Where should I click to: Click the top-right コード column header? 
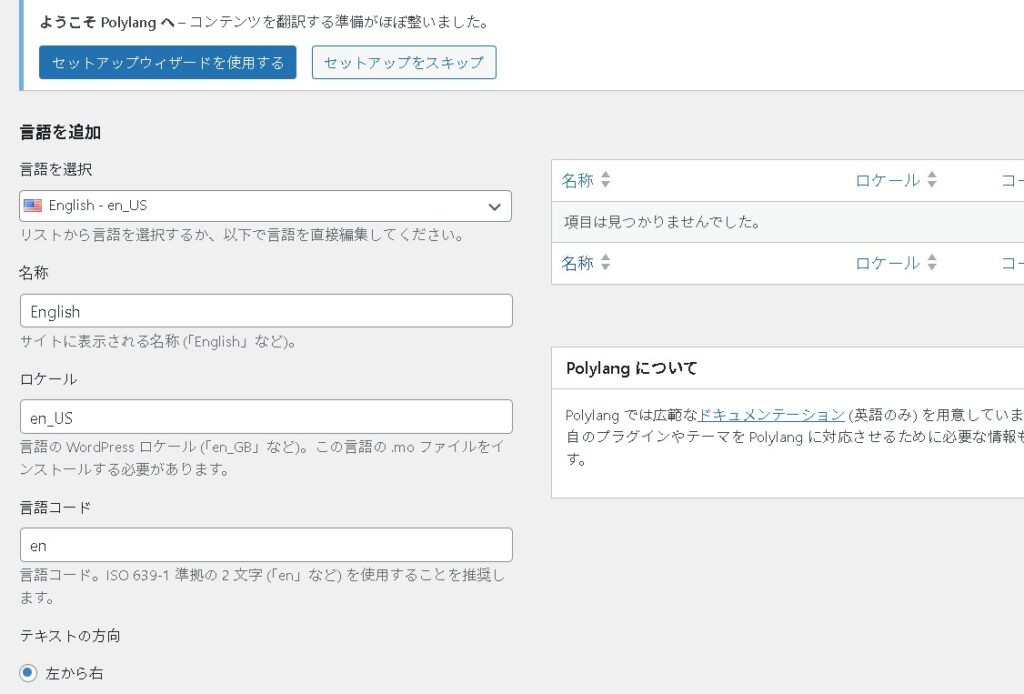1011,181
